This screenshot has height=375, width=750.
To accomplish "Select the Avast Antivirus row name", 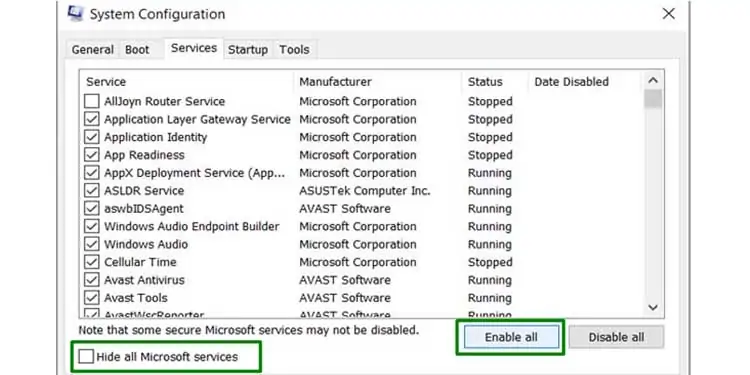I will pos(144,280).
